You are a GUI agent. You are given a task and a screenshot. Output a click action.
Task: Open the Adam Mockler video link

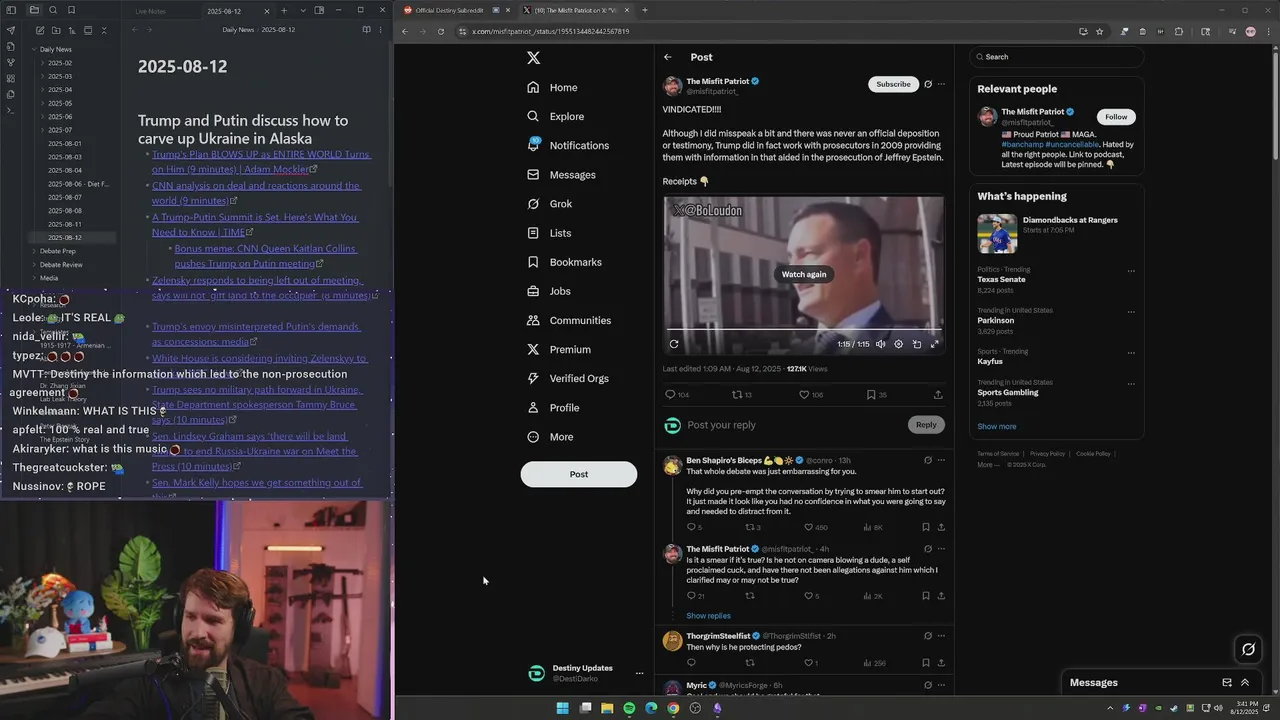click(x=261, y=162)
